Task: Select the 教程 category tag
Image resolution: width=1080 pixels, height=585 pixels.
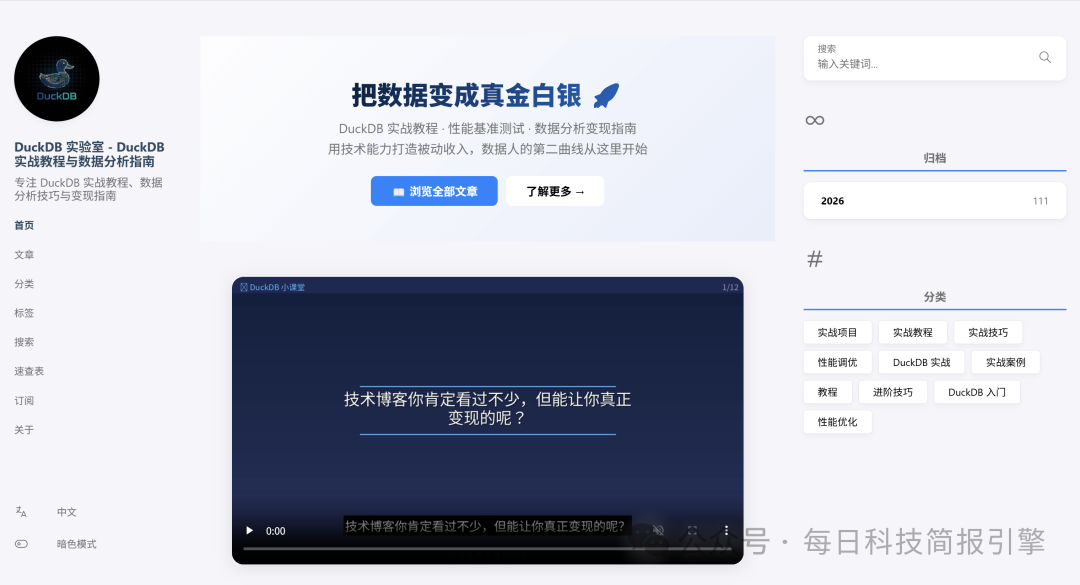Action: (828, 392)
